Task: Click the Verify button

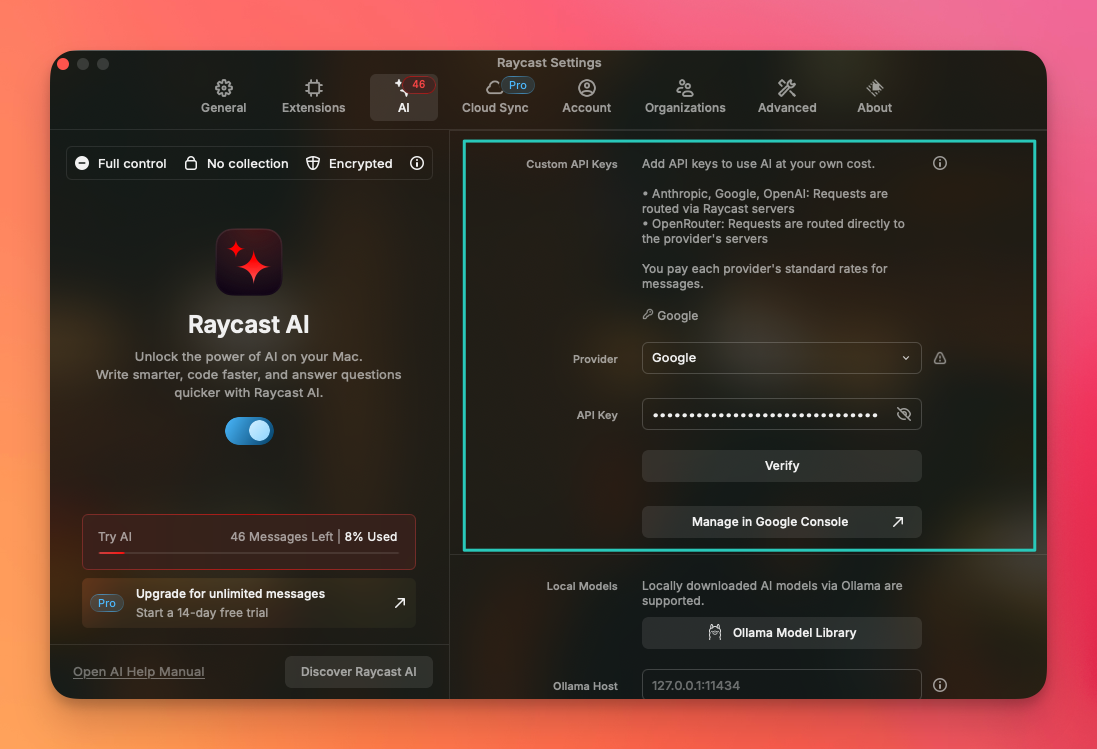Action: coord(781,466)
